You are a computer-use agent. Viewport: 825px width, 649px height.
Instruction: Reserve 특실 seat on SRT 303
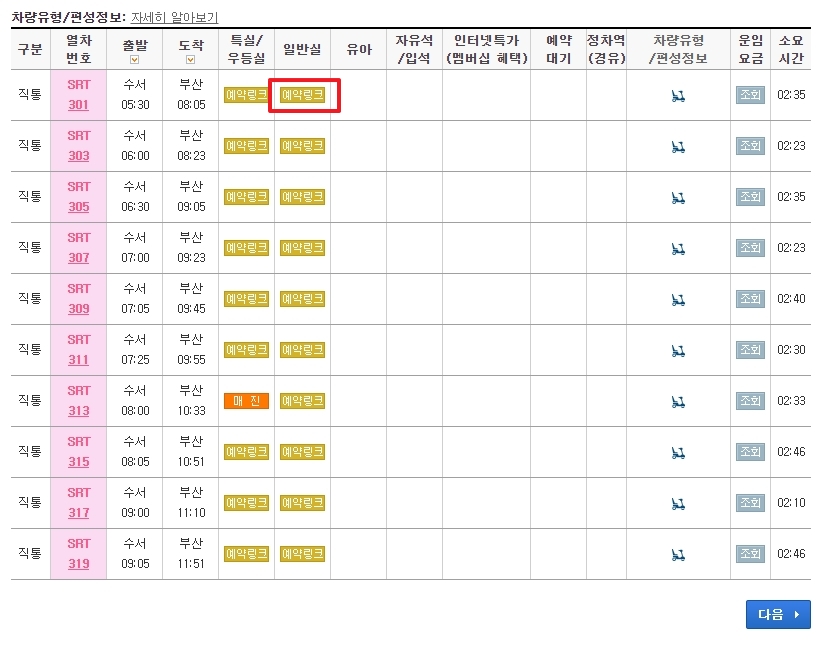pos(246,146)
